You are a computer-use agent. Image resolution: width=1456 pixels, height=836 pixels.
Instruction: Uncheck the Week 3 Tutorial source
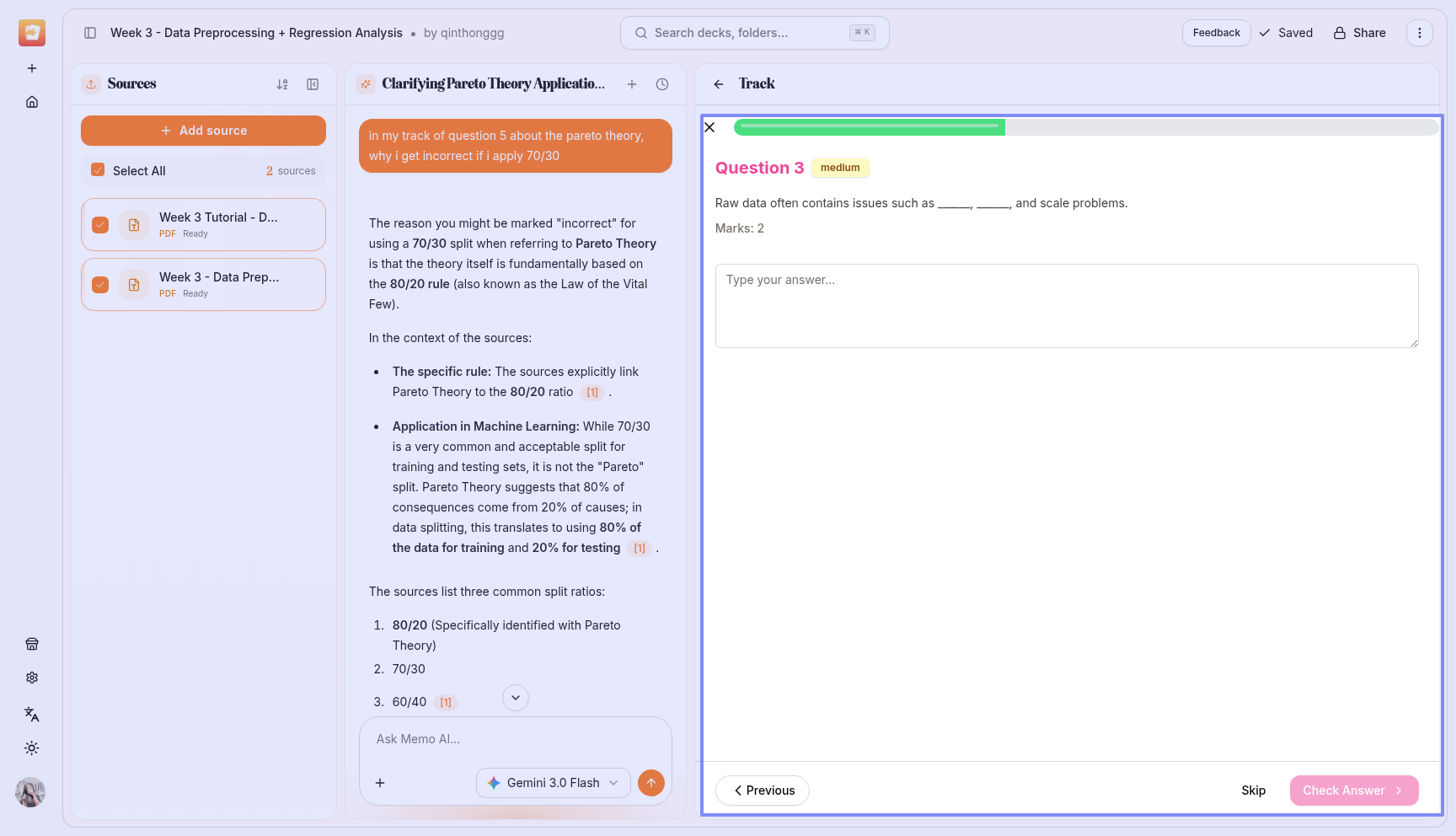(x=100, y=225)
